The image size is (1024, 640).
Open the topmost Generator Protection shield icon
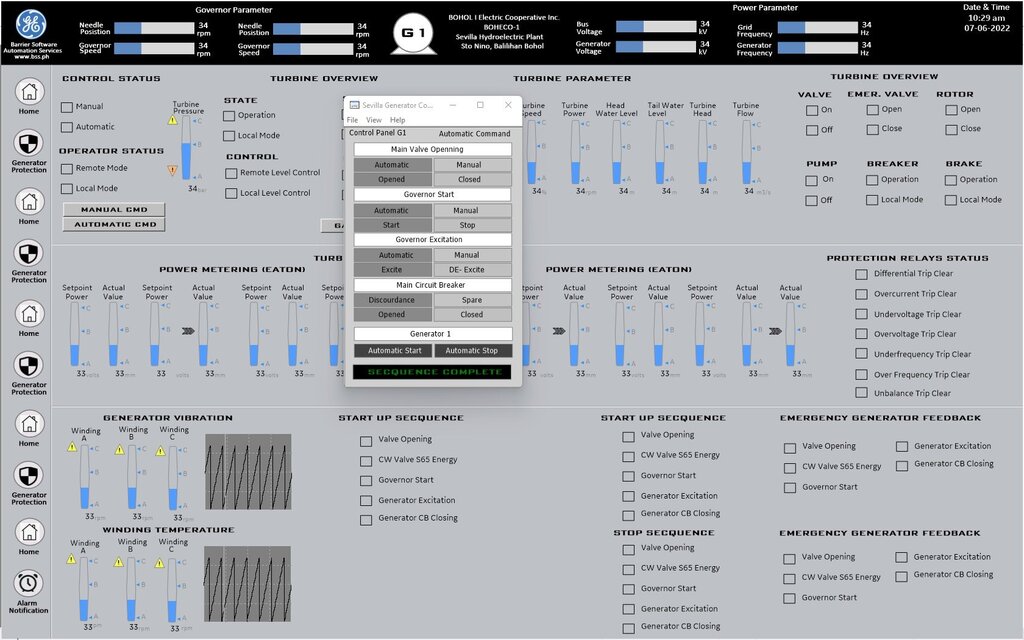29,143
